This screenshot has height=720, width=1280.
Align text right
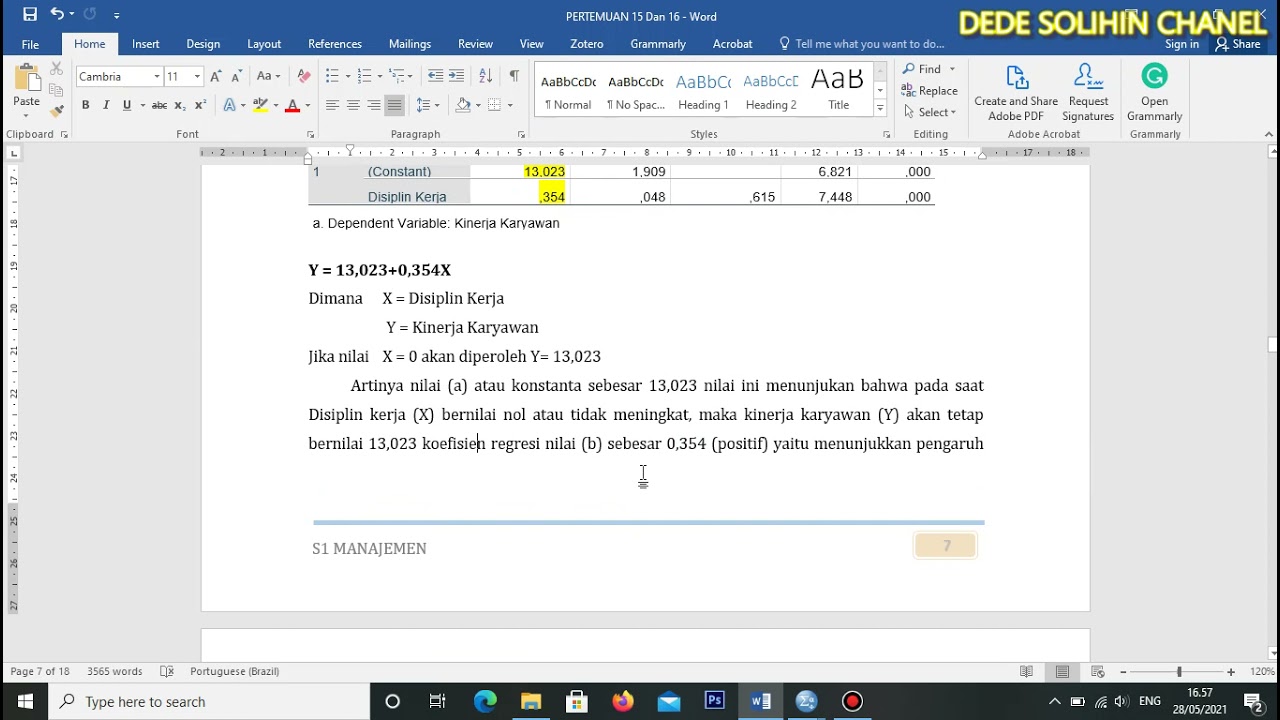[374, 105]
